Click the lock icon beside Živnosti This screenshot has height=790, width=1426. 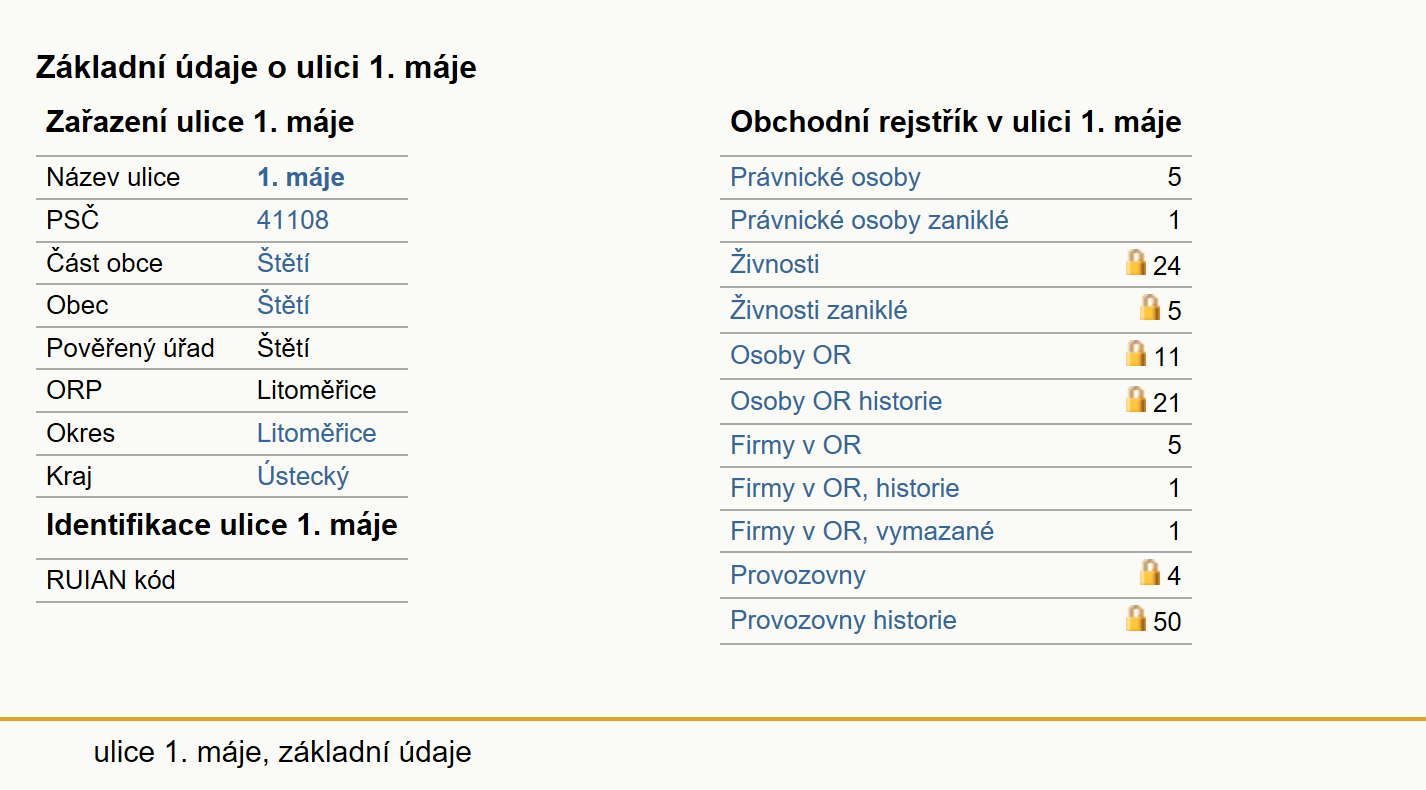[x=1135, y=263]
